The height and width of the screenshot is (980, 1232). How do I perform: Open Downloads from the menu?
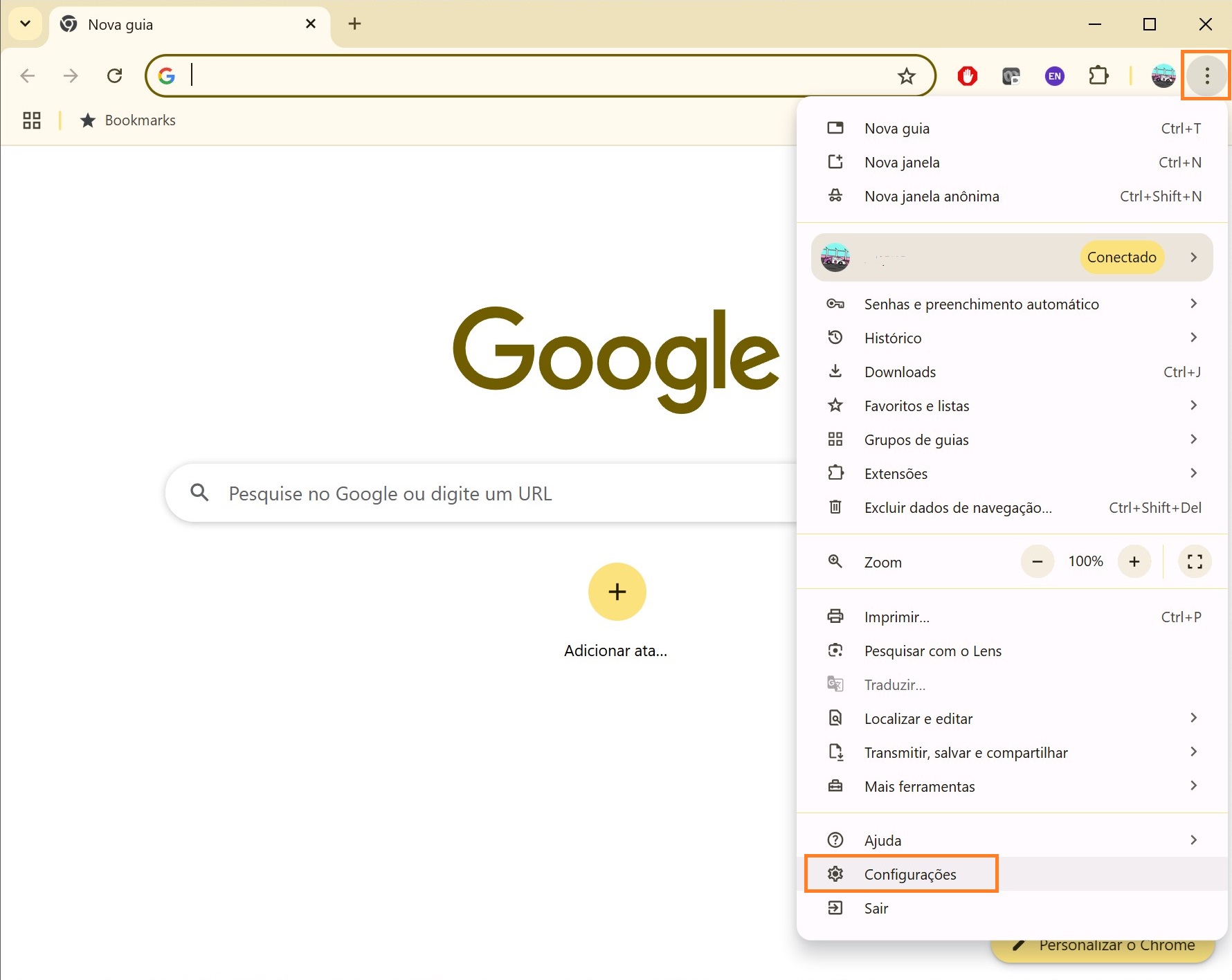1012,372
